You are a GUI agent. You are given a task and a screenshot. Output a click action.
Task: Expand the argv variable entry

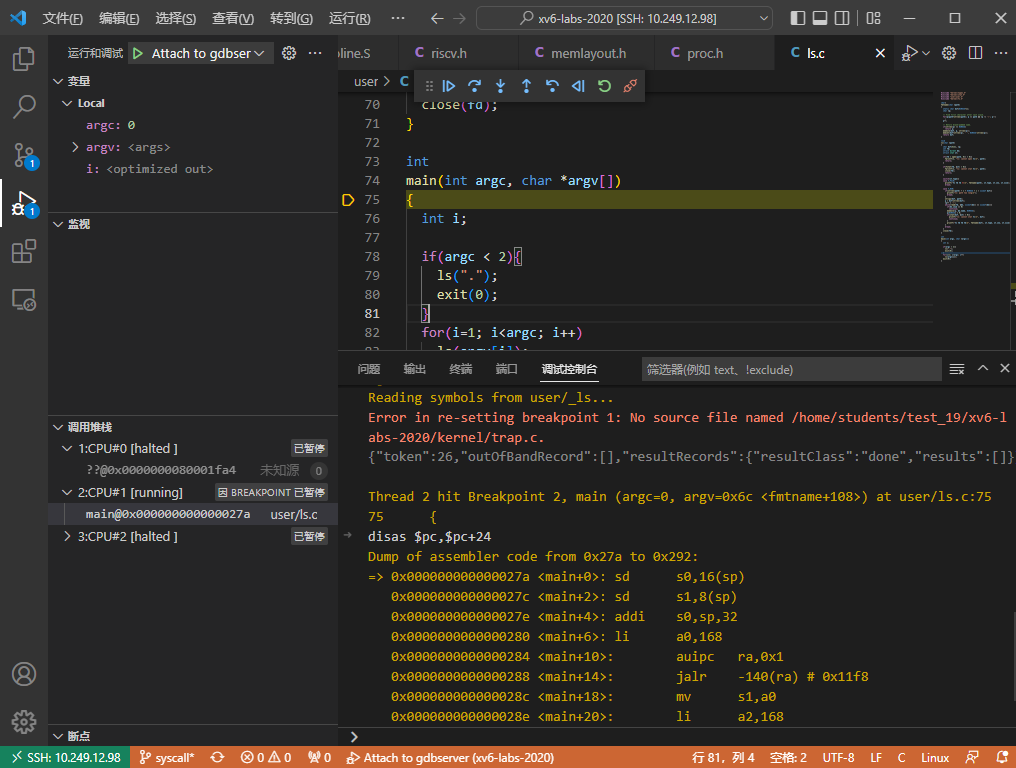pyautogui.click(x=76, y=147)
